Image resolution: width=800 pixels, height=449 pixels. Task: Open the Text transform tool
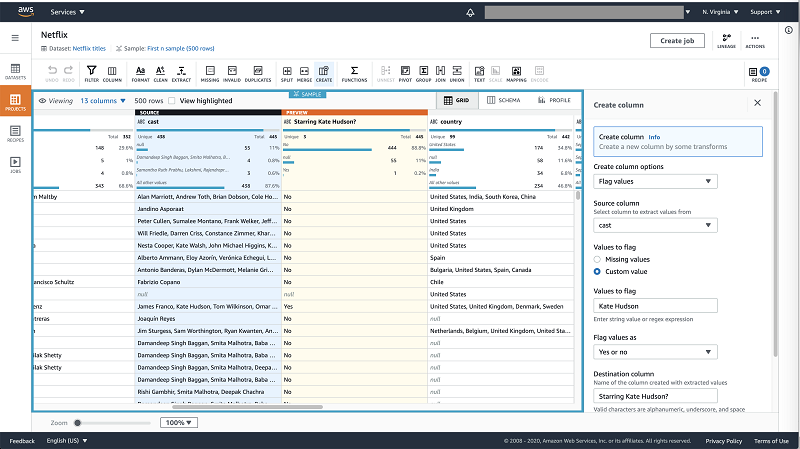(x=480, y=73)
